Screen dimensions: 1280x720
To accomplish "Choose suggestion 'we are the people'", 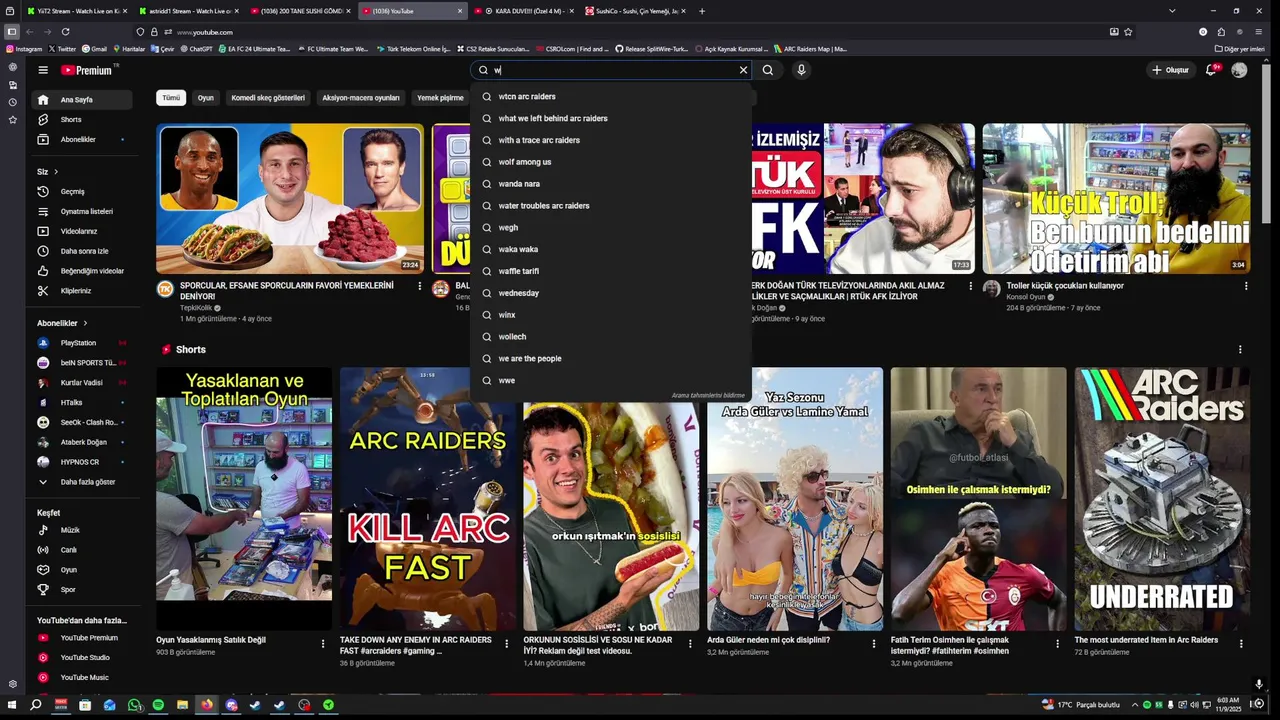I will [611, 359].
